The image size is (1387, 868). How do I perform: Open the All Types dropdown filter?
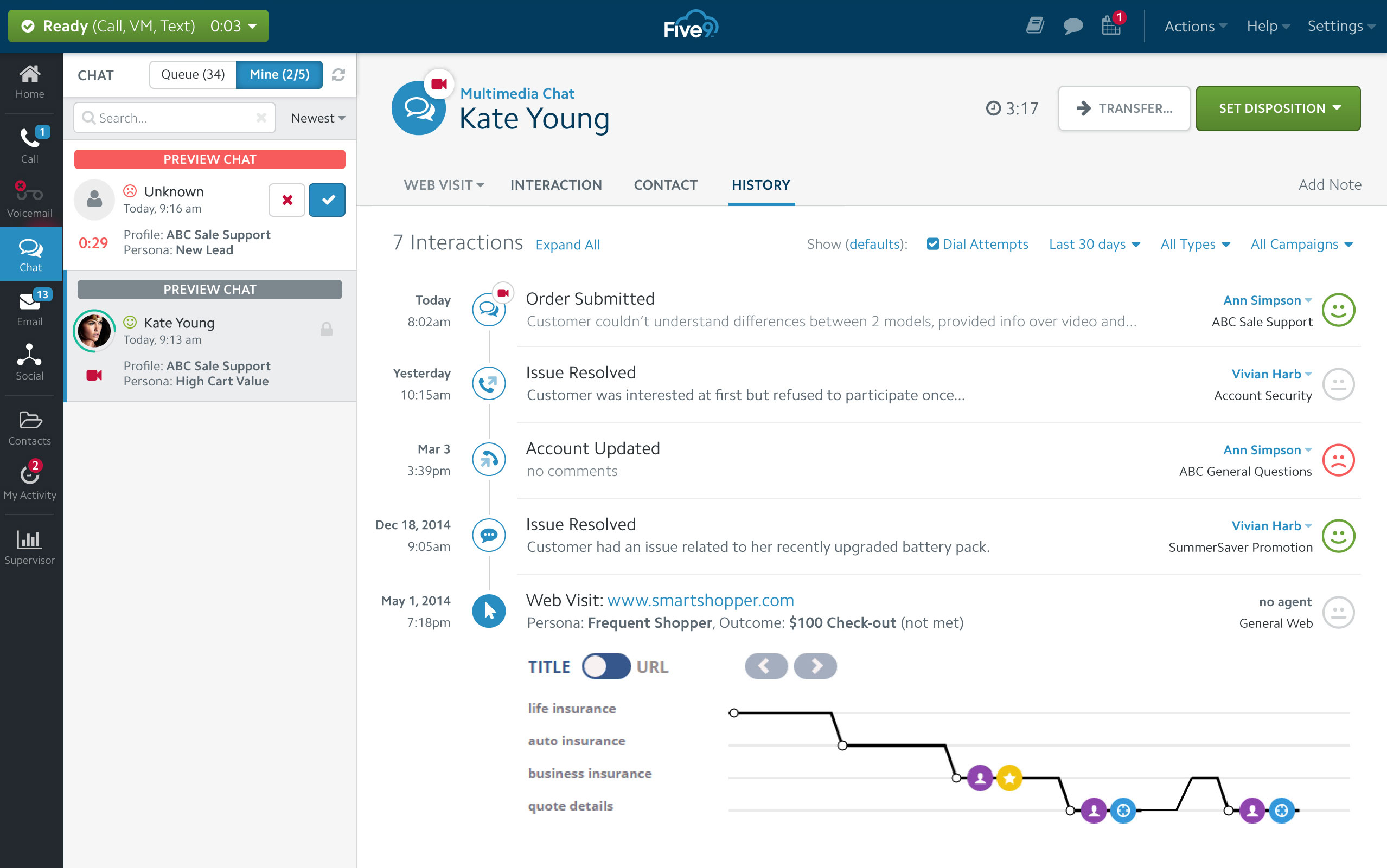click(x=1193, y=244)
